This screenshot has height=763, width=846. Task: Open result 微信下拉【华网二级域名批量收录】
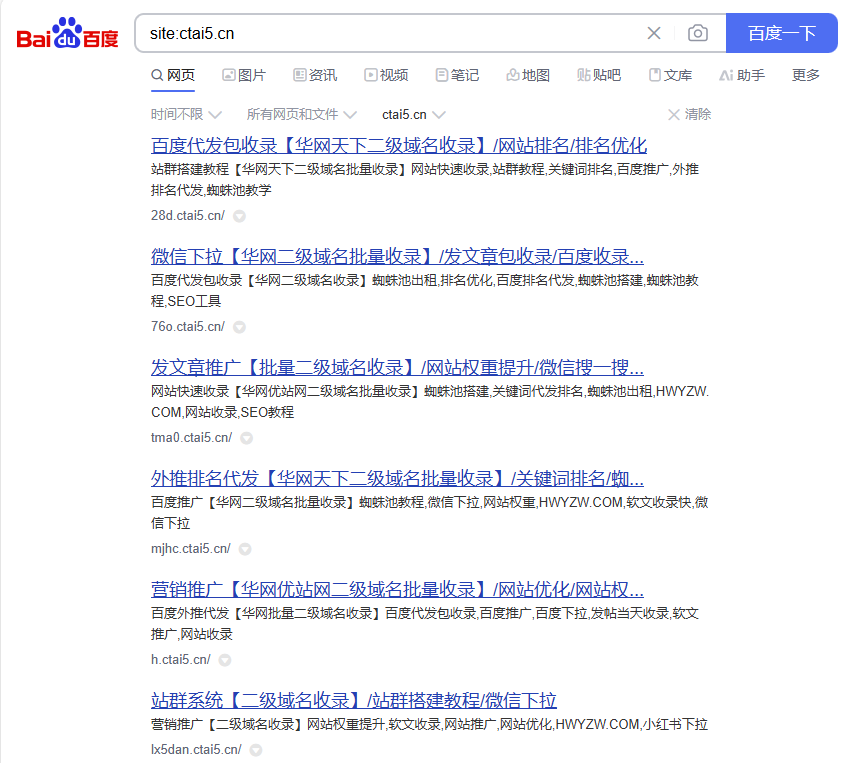tap(397, 256)
